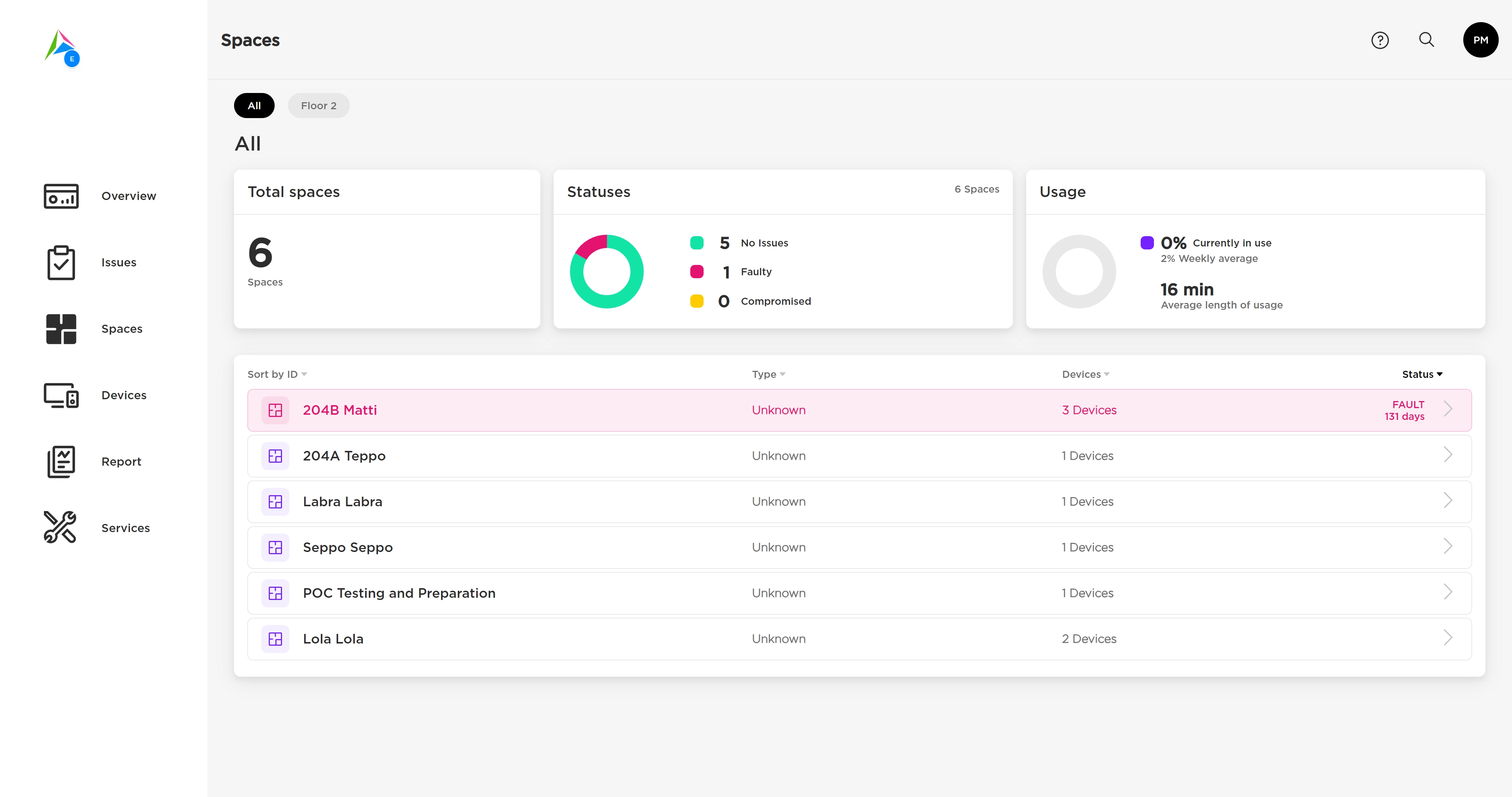Click the Statuses donut chart

[607, 271]
